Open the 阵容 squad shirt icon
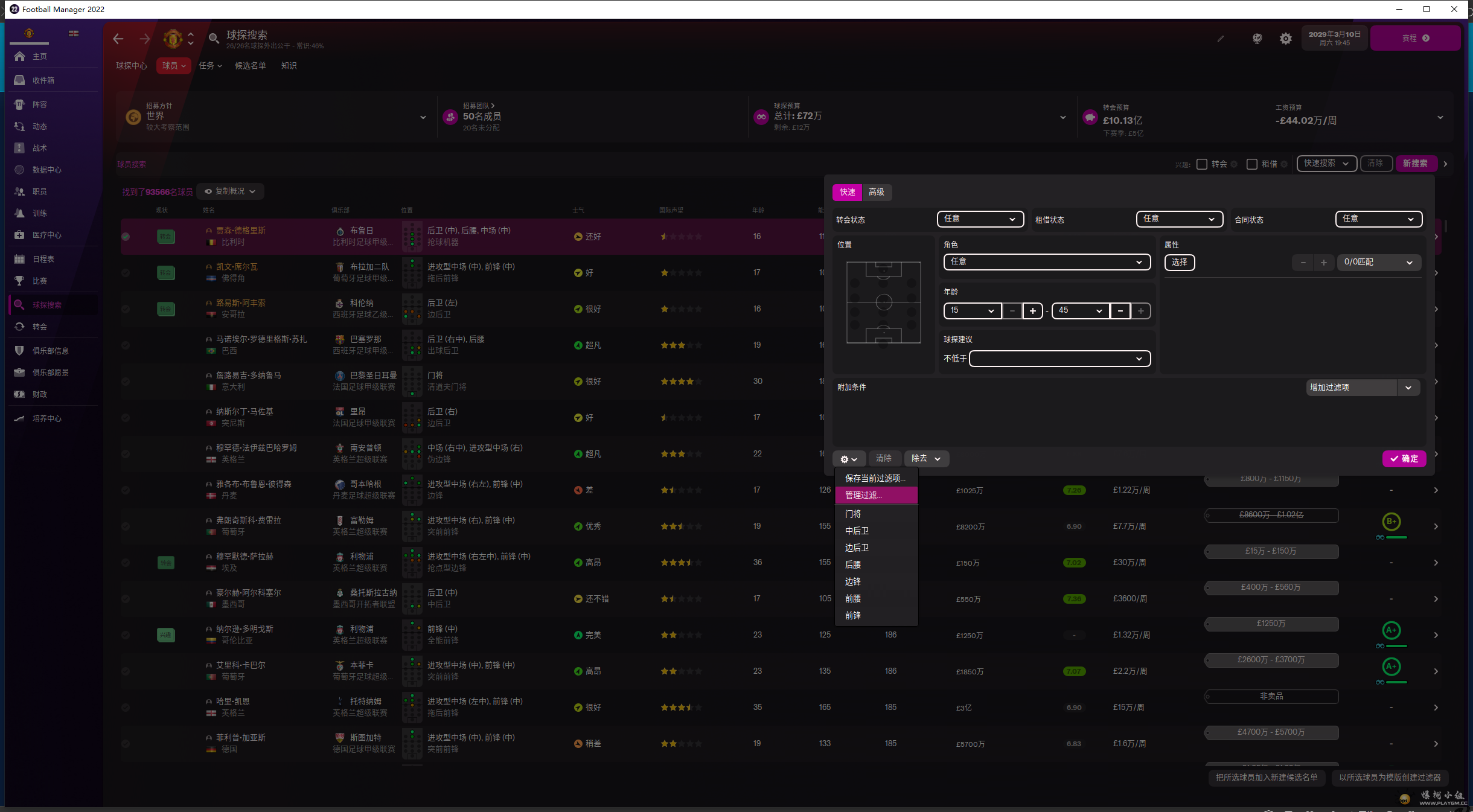 pos(19,104)
